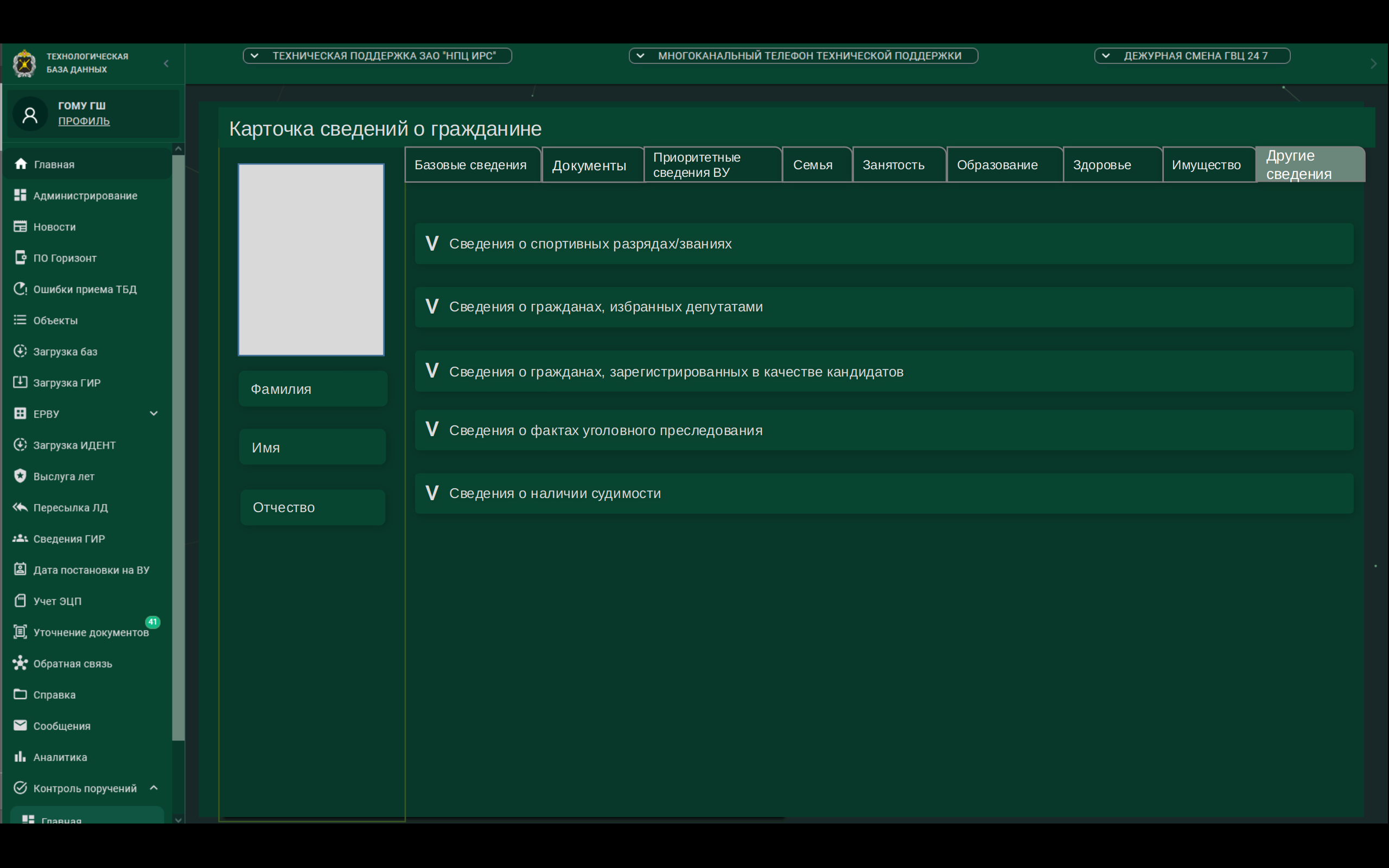Switch to the Документы tab
1389x868 pixels.
click(x=589, y=165)
